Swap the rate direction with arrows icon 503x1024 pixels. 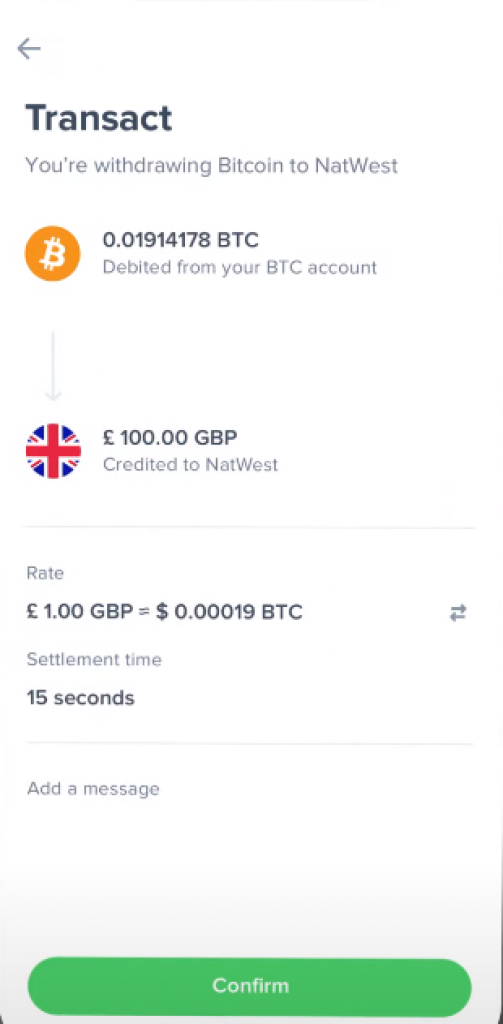[458, 613]
